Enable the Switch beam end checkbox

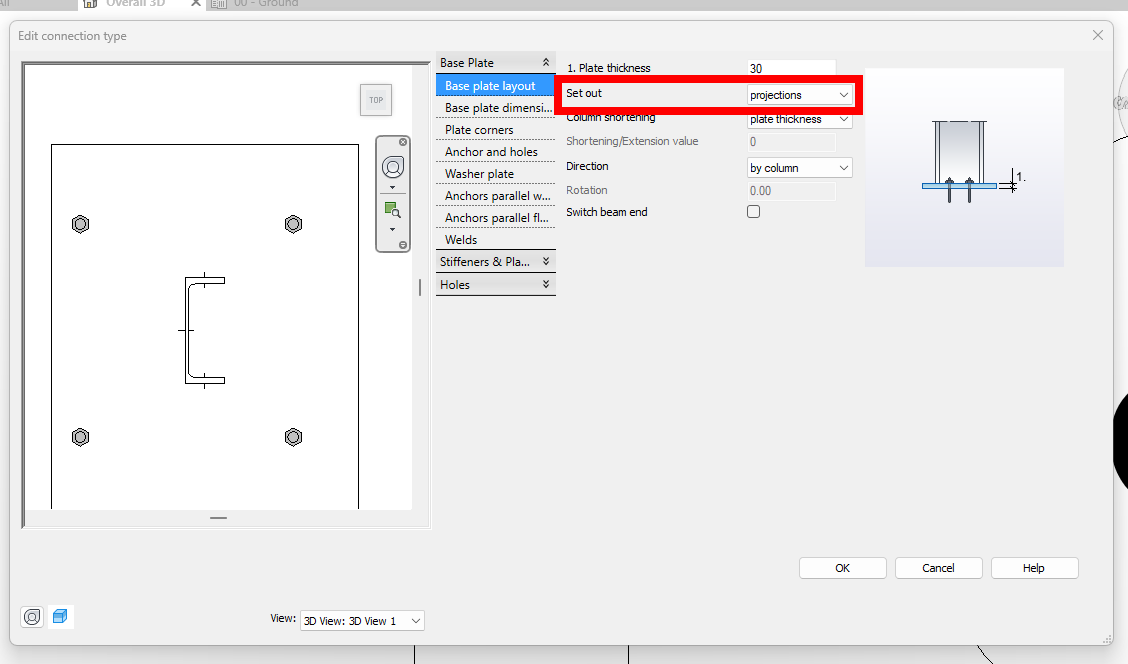[753, 211]
